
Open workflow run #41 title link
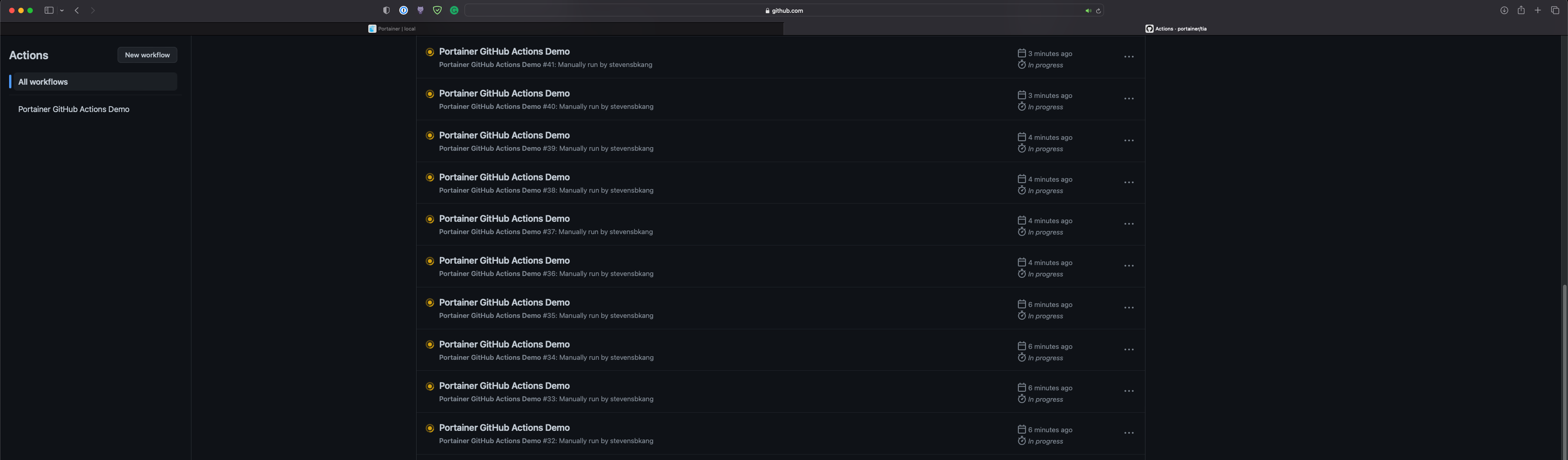coord(504,52)
